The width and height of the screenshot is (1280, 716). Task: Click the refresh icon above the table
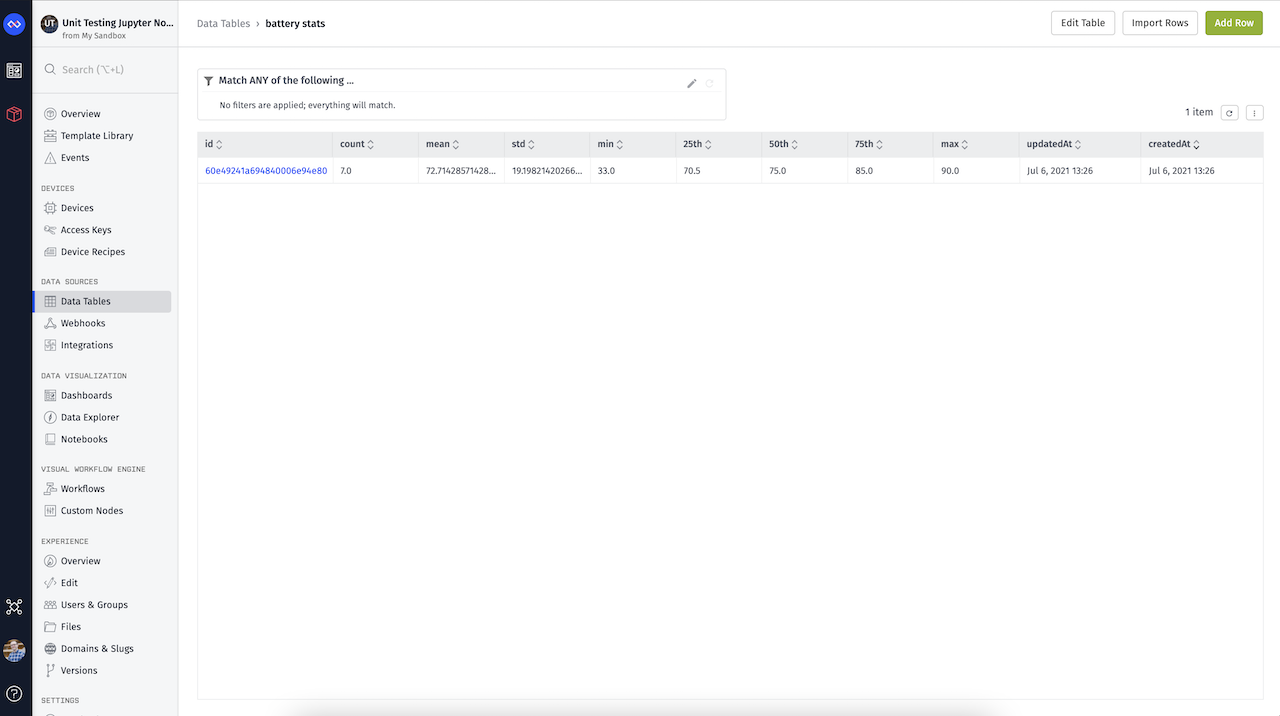1229,112
